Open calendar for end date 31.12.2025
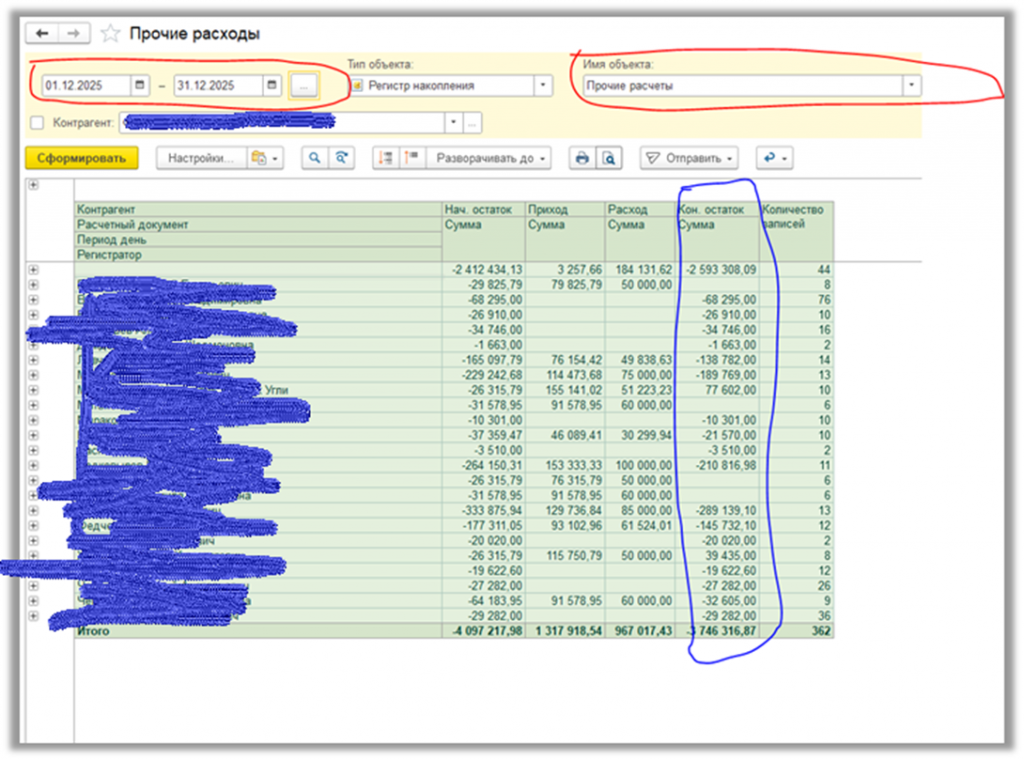 click(271, 86)
